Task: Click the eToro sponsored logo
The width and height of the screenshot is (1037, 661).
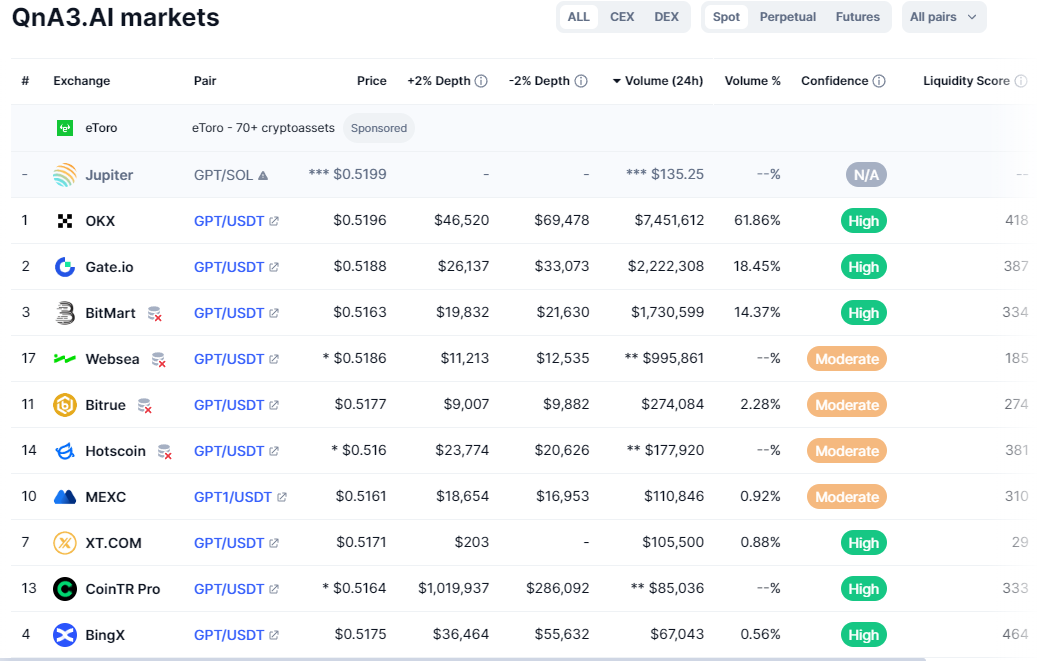Action: (x=65, y=128)
